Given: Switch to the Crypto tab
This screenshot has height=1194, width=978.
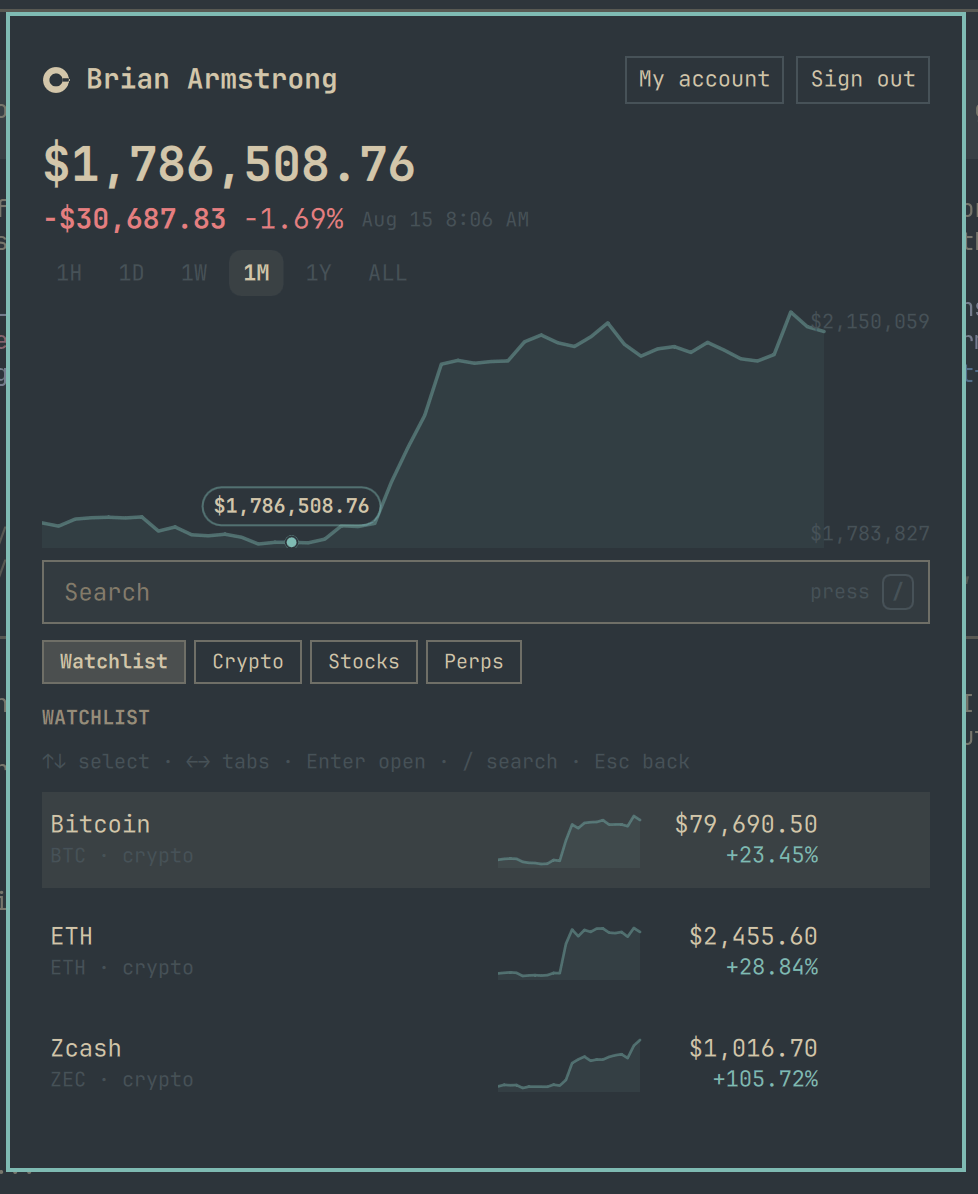Looking at the screenshot, I should tap(248, 662).
